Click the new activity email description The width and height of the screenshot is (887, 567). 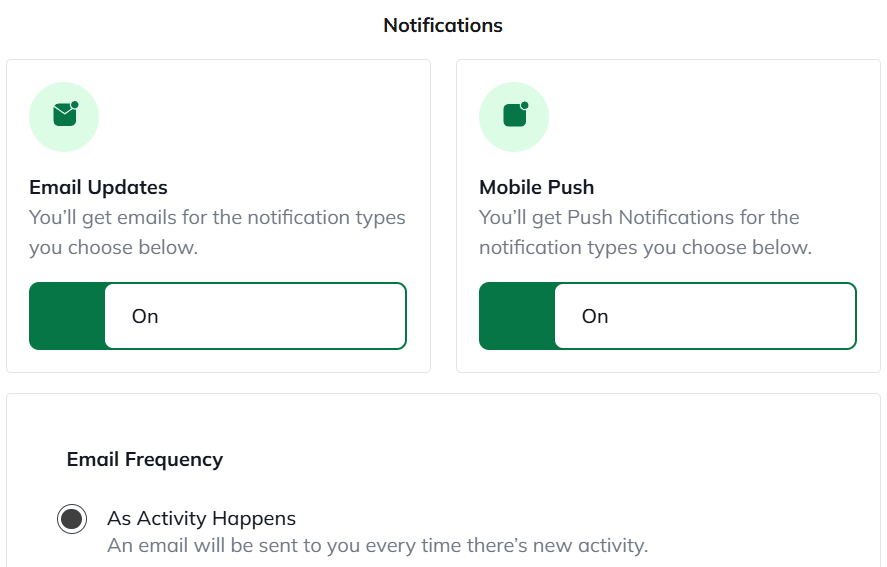377,546
